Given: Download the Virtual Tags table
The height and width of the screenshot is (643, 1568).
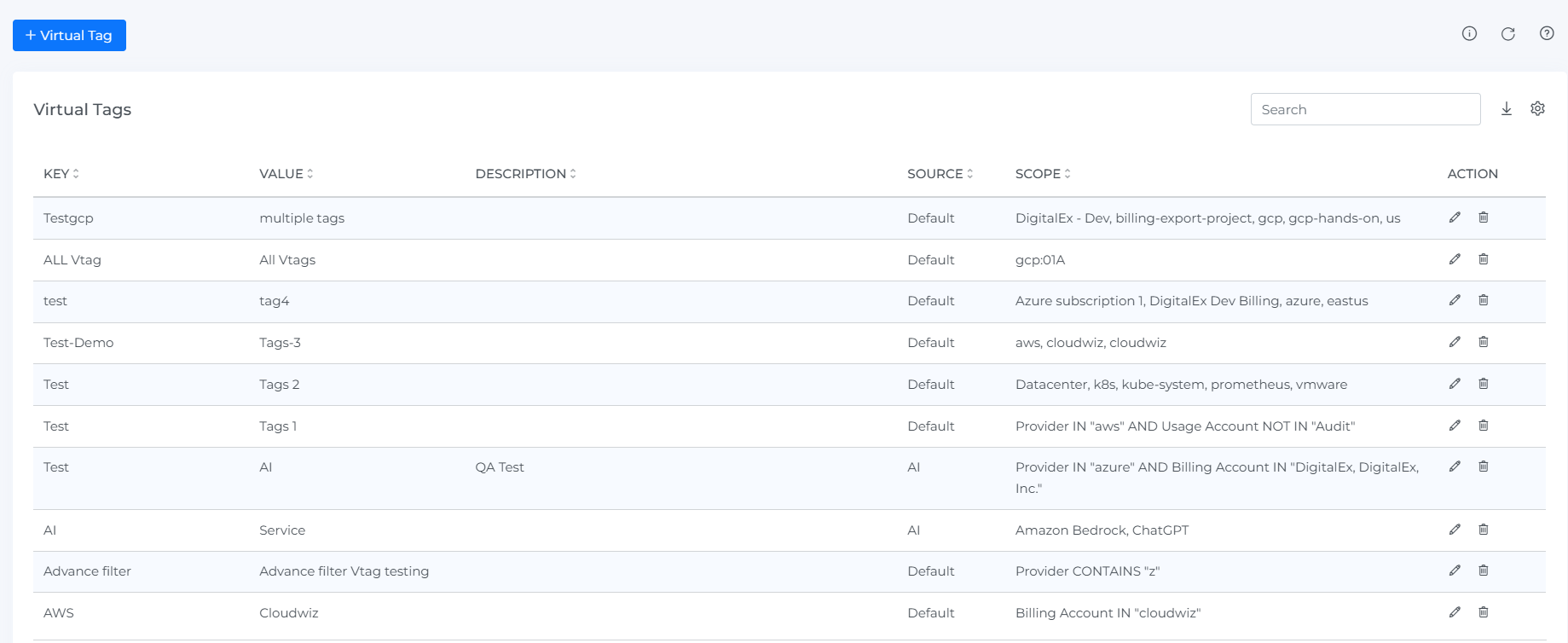Looking at the screenshot, I should 1507,109.
